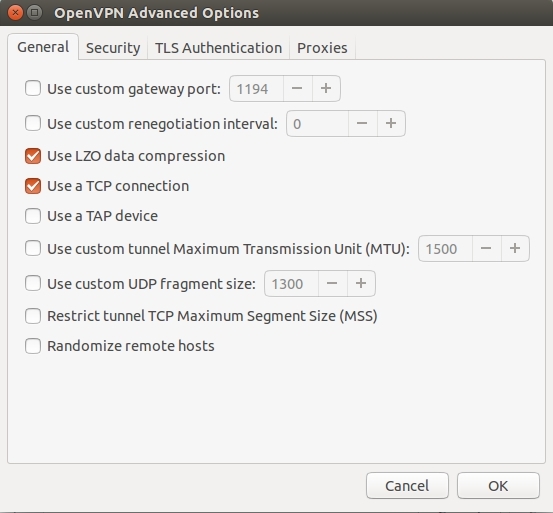553x513 pixels.
Task: Increase renegotiation interval with plus button
Action: (x=391, y=123)
